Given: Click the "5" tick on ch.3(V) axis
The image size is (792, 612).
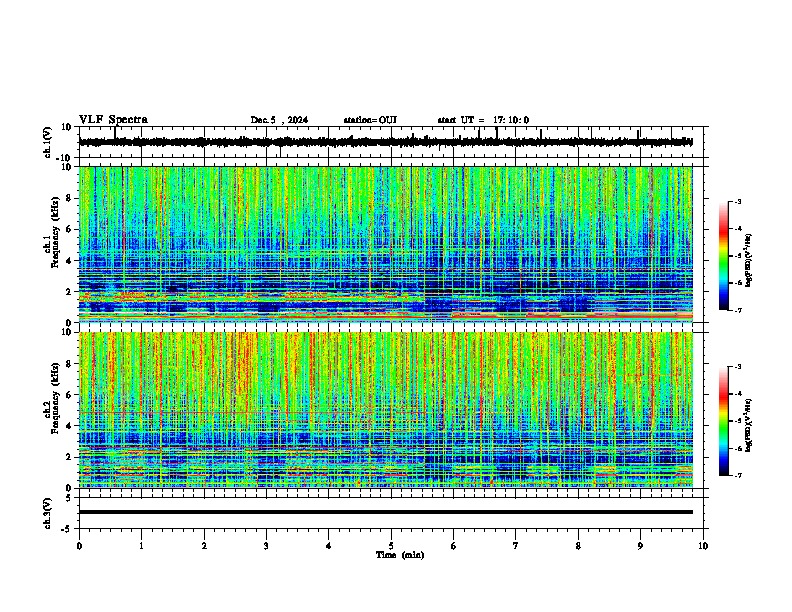Looking at the screenshot, I should click(x=69, y=498).
